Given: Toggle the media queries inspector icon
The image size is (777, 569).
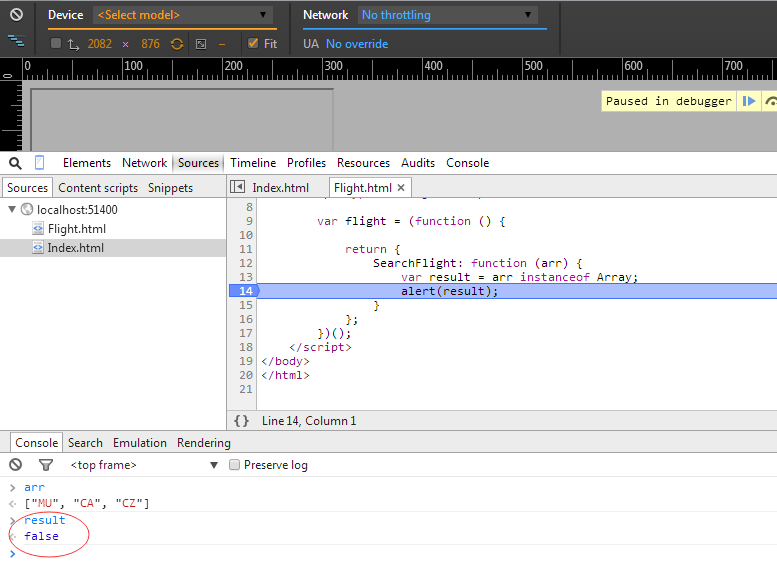Looking at the screenshot, I should (16, 41).
